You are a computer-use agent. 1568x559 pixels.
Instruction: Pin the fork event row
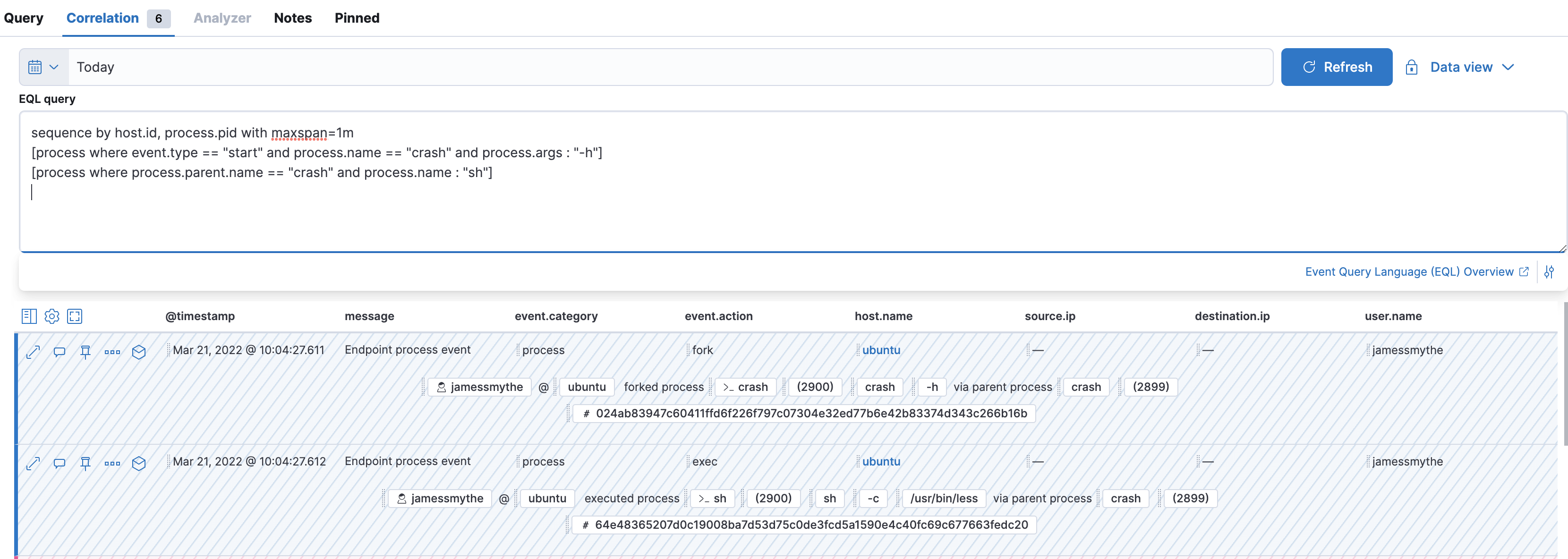tap(85, 352)
